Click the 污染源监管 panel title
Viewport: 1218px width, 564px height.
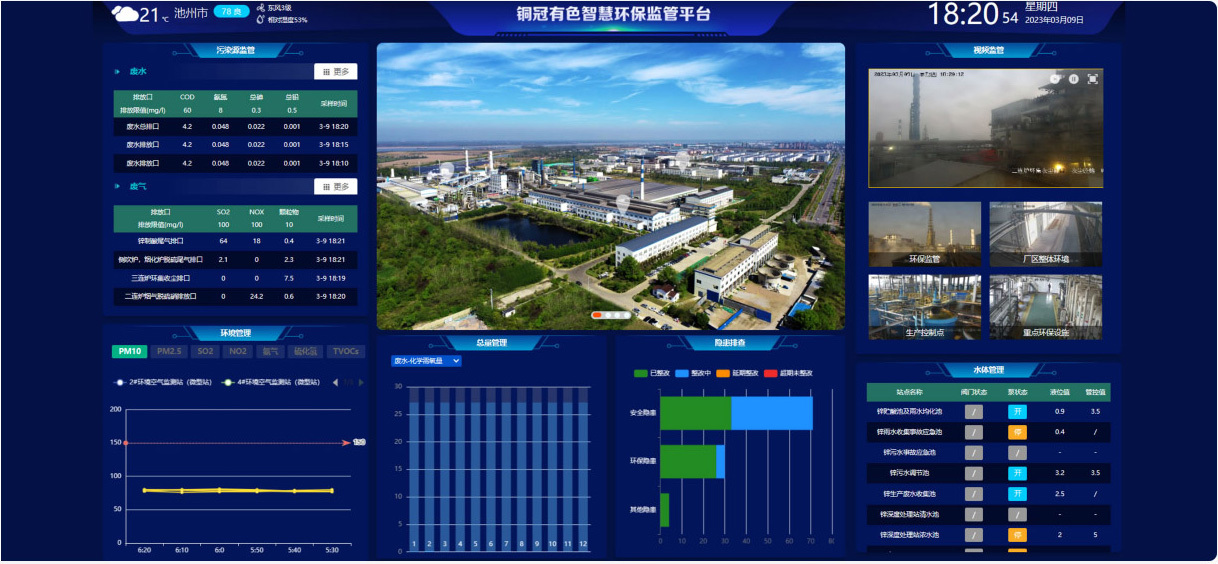236,50
